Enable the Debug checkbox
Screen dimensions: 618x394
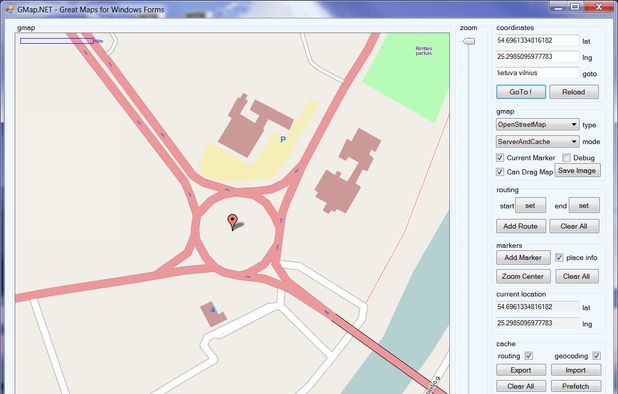pos(566,158)
